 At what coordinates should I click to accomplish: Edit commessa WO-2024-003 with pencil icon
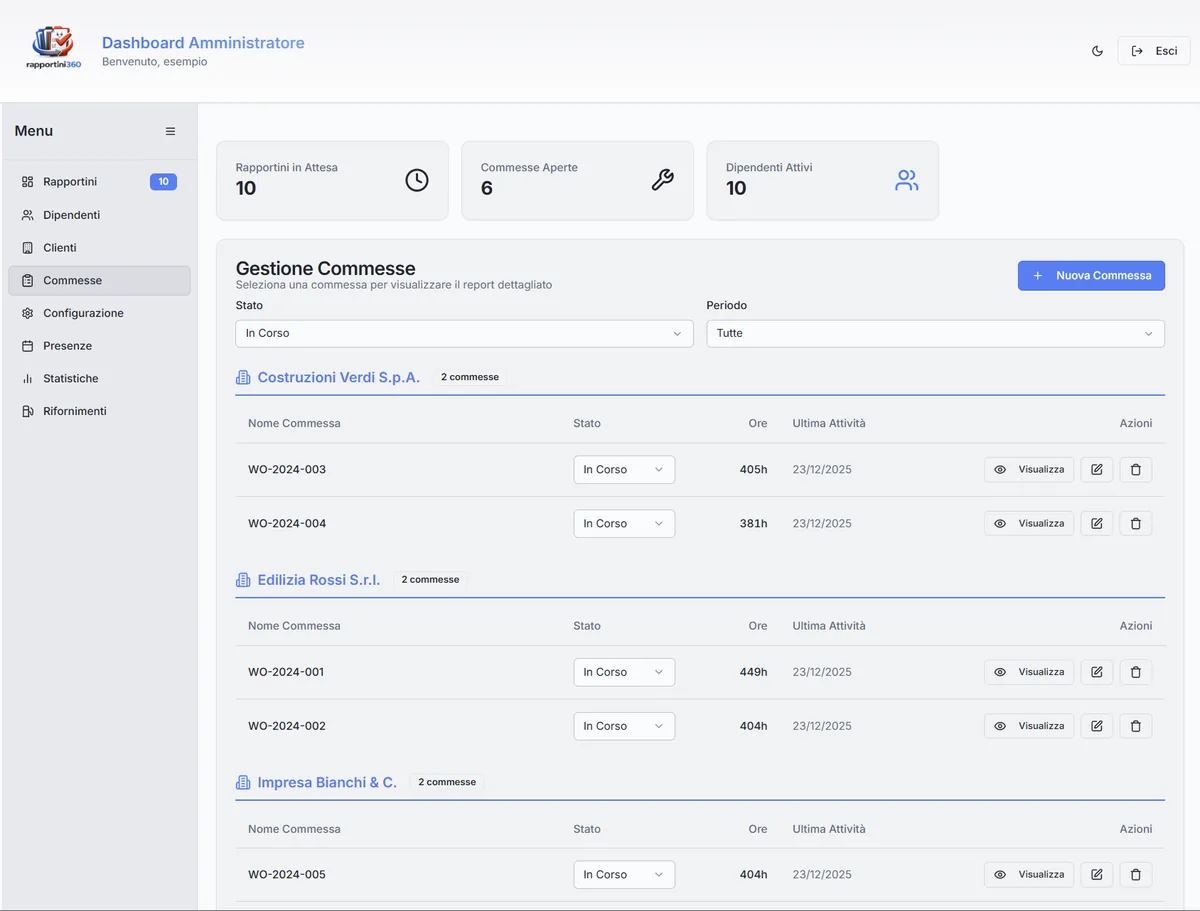click(1097, 469)
